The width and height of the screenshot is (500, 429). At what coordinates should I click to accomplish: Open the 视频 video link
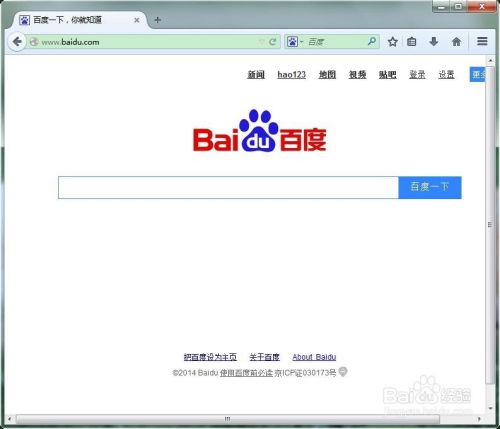pyautogui.click(x=357, y=75)
